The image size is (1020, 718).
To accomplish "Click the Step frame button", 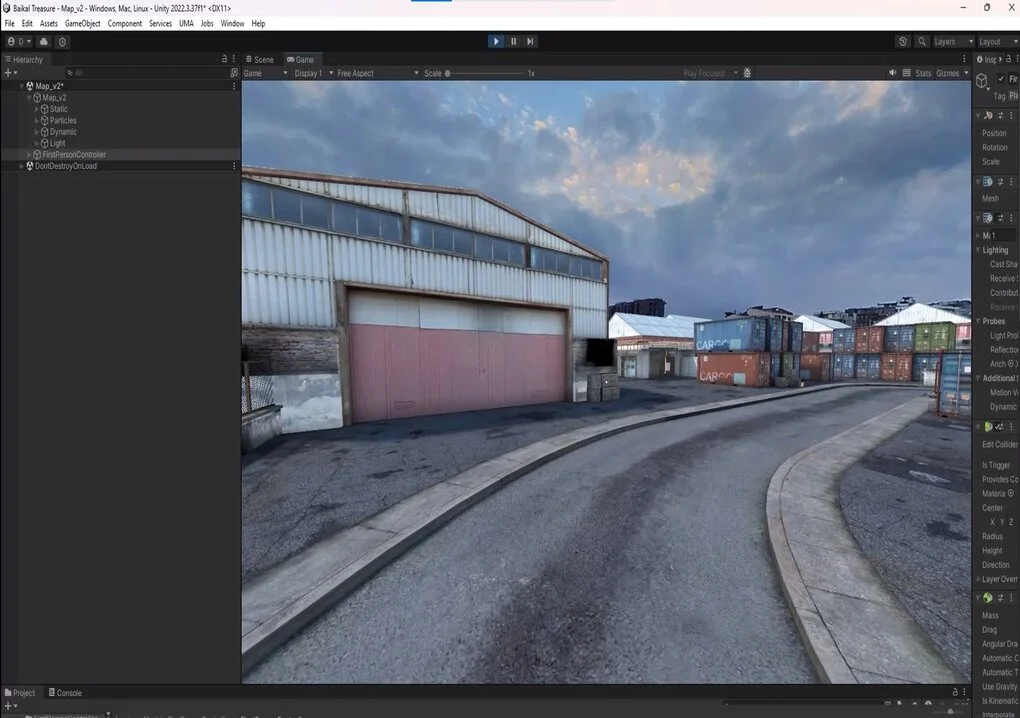I will [x=530, y=41].
